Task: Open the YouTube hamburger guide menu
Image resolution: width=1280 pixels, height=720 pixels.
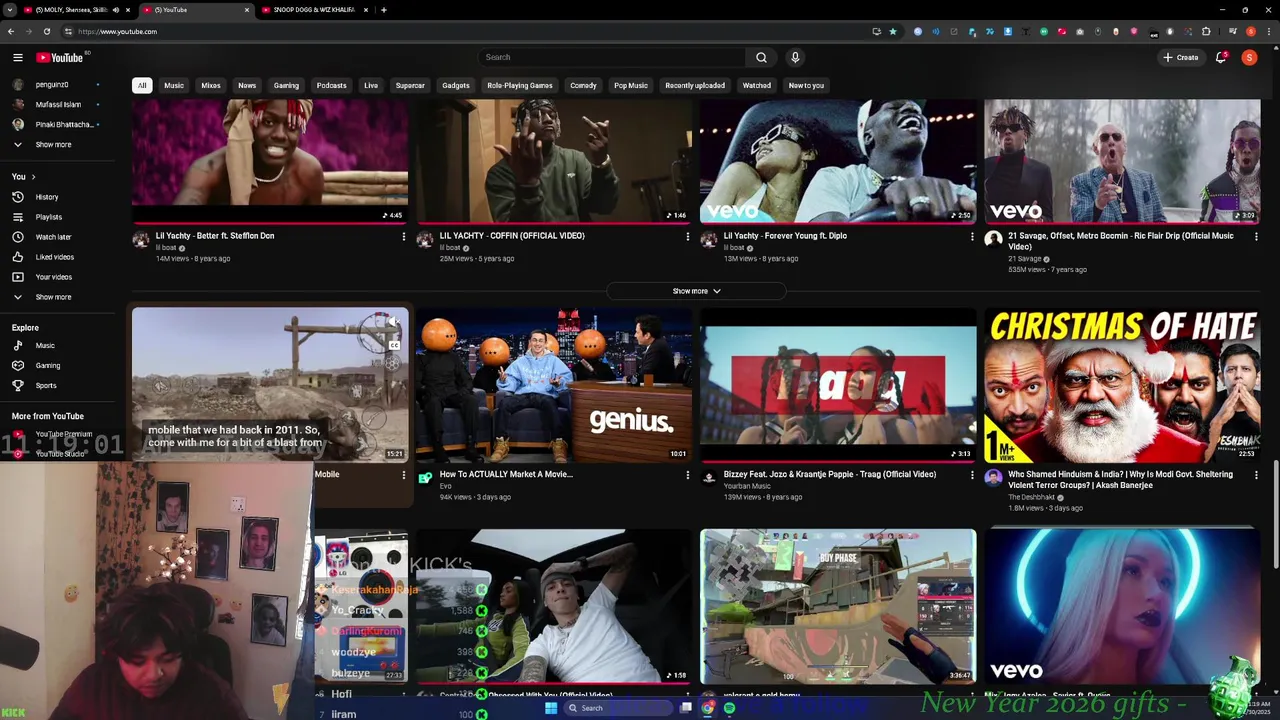Action: point(17,58)
